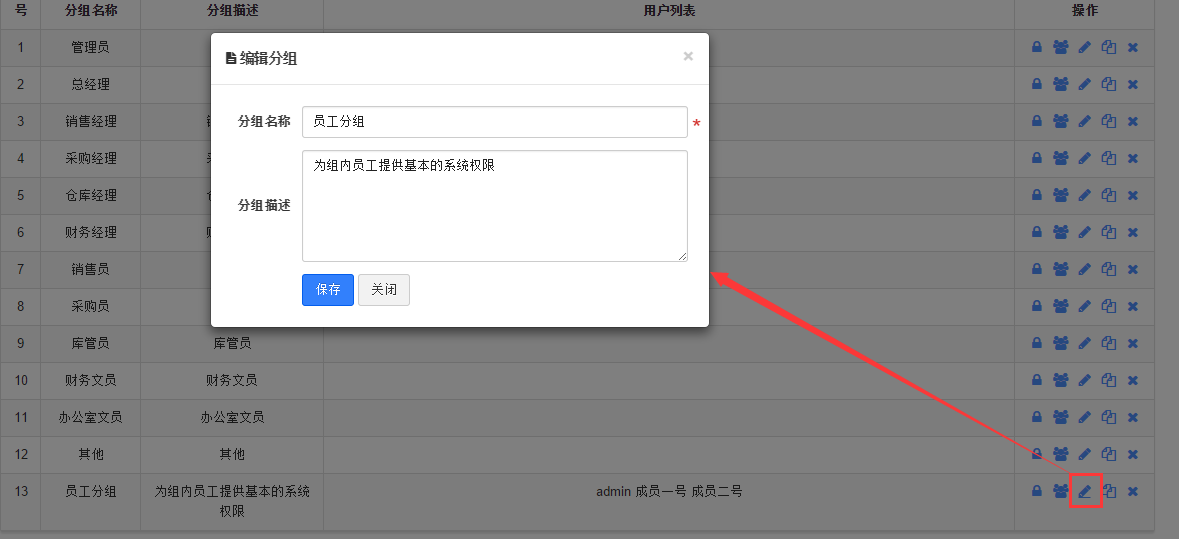This screenshot has height=539, width=1179.
Task: Click the 用户列表 column header
Action: pos(669,11)
